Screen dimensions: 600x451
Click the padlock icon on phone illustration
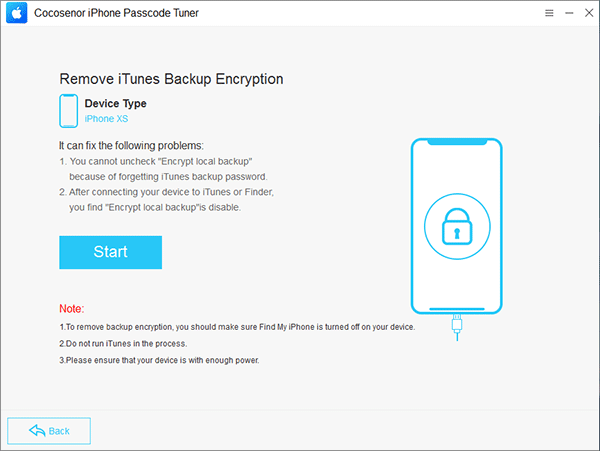click(x=457, y=226)
